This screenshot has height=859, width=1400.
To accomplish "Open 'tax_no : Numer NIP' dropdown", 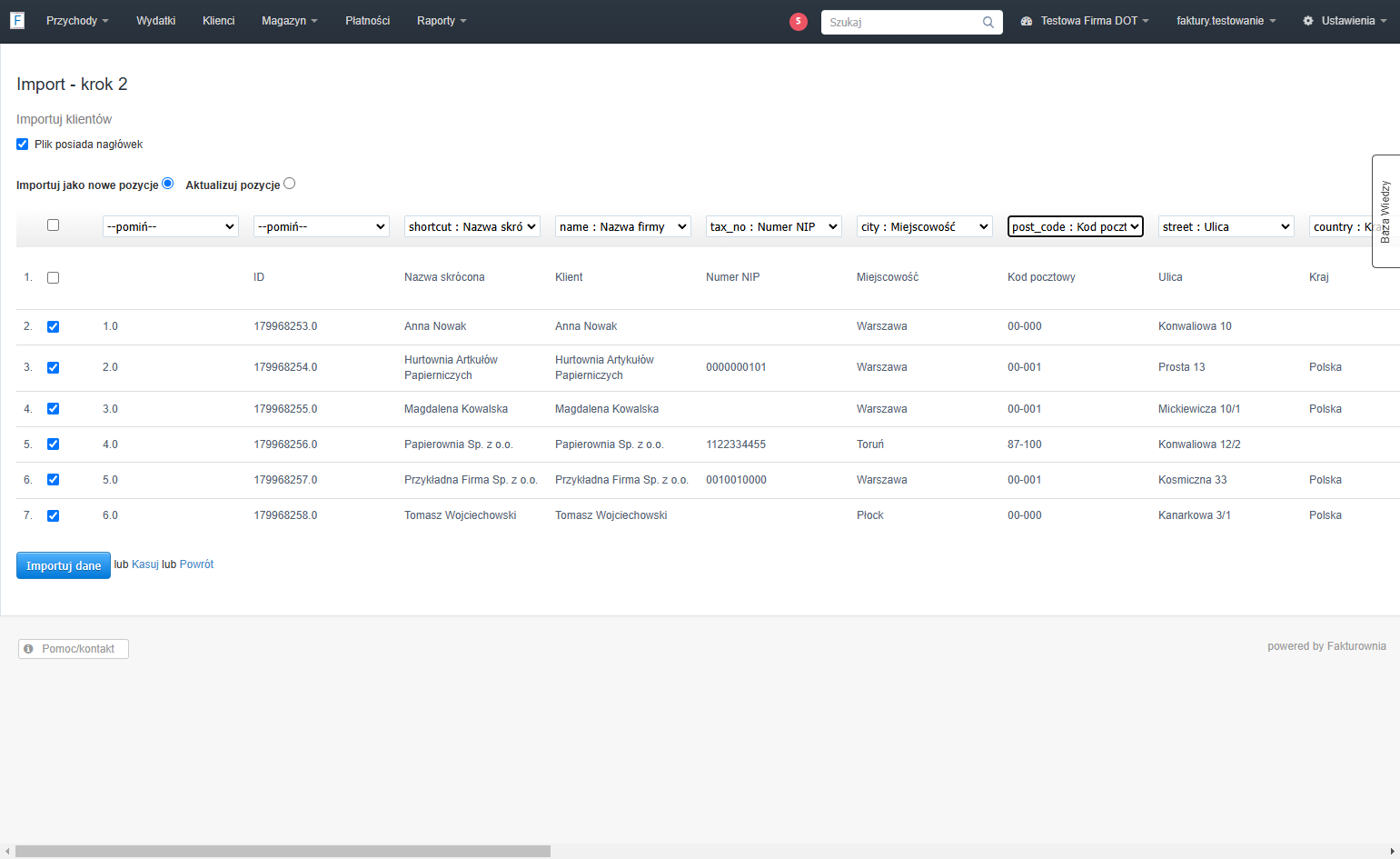I will click(x=774, y=226).
